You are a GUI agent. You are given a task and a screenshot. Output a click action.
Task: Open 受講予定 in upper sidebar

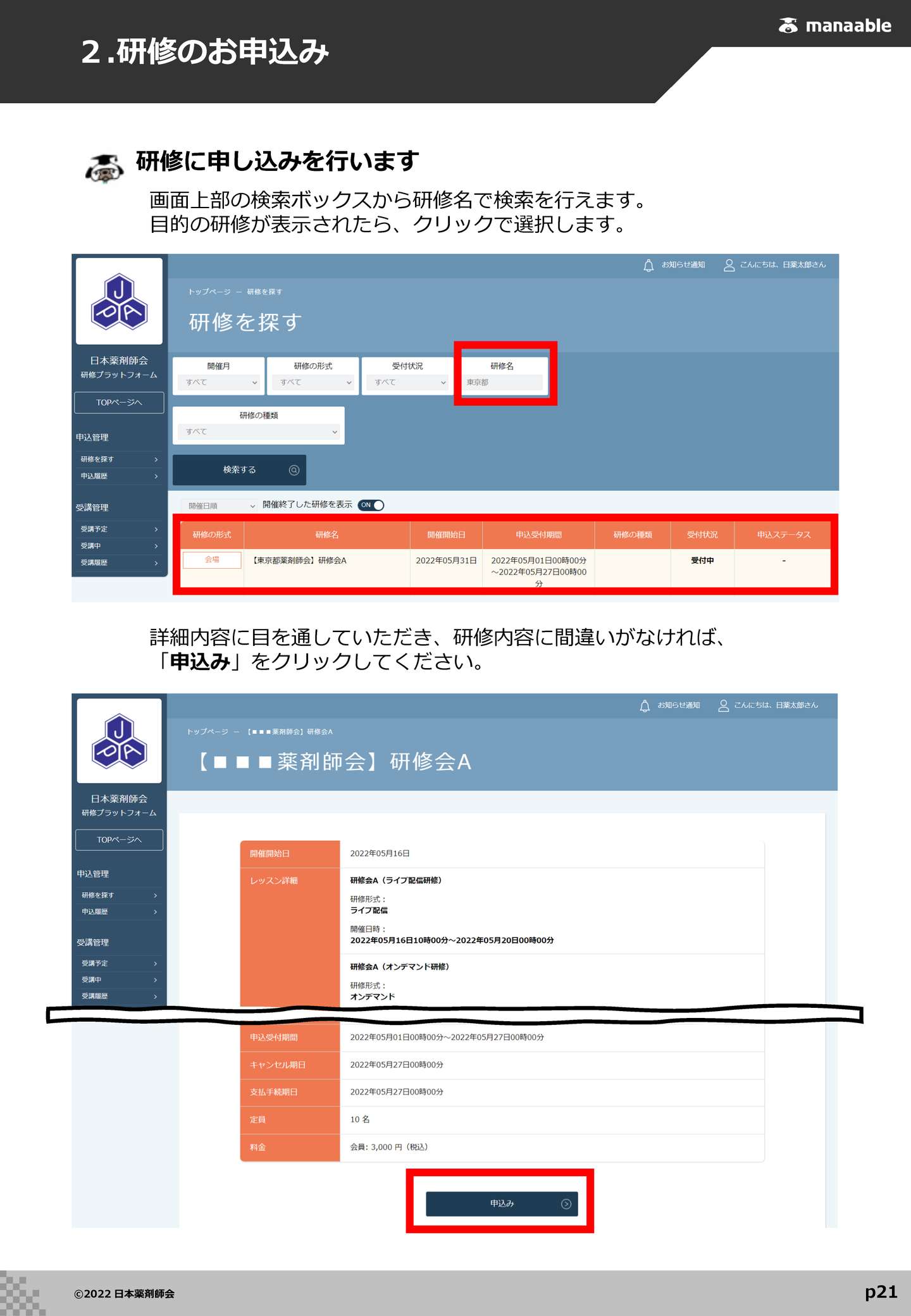tap(119, 529)
